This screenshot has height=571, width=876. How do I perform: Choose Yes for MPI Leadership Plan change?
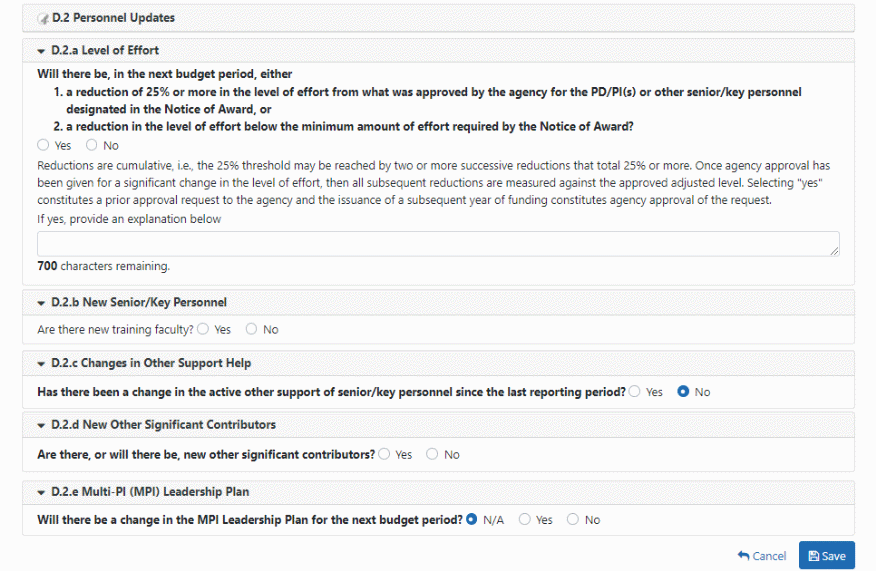[x=524, y=520]
